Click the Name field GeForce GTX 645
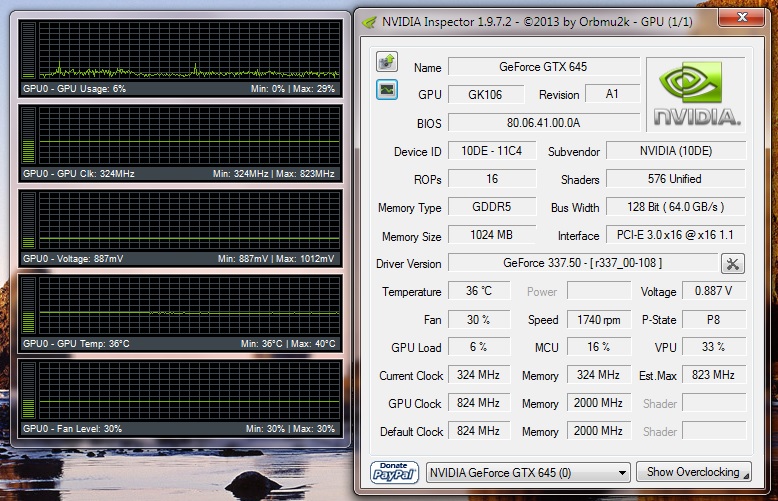The height and width of the screenshot is (501, 778). pos(544,66)
